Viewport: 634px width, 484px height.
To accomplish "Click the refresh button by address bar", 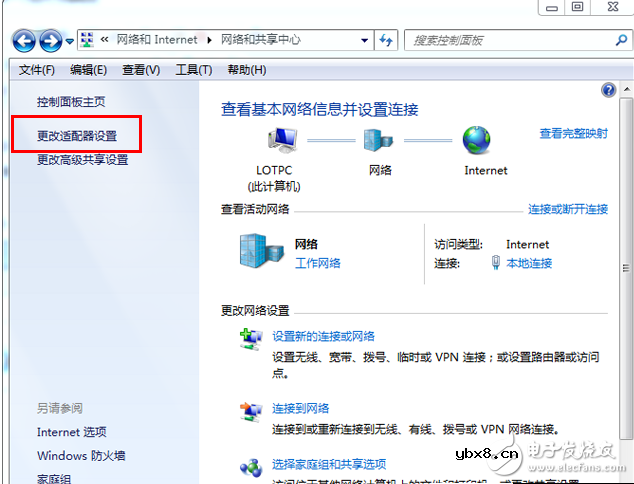I will 386,40.
